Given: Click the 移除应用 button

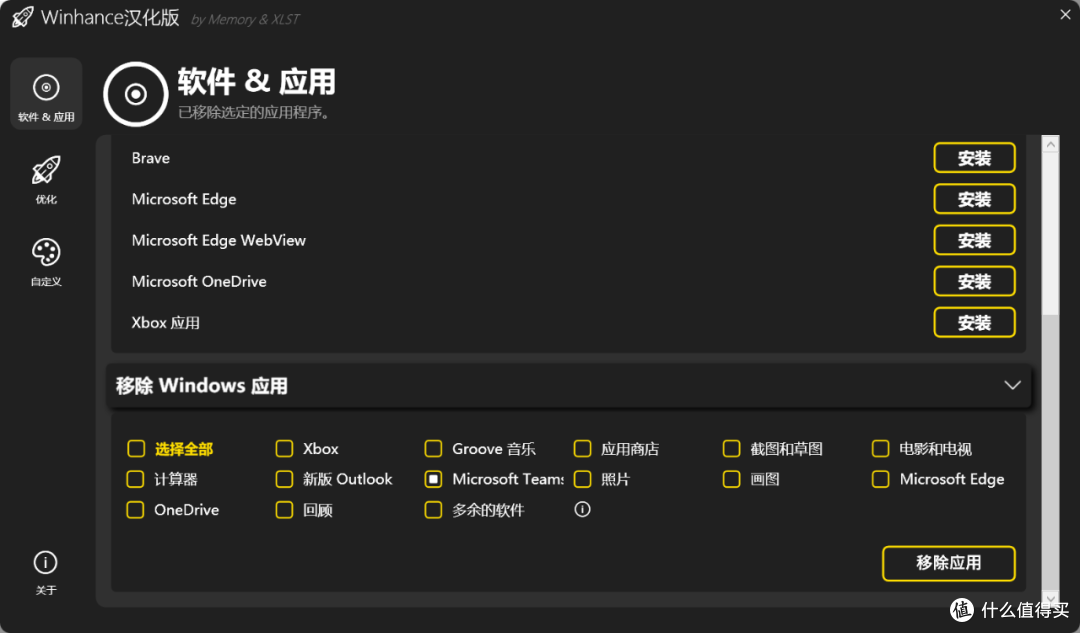Looking at the screenshot, I should tap(948, 563).
